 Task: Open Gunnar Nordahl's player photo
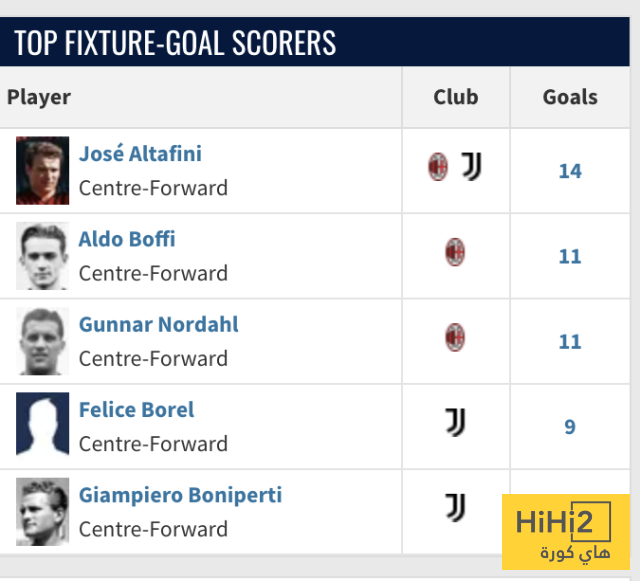click(43, 341)
